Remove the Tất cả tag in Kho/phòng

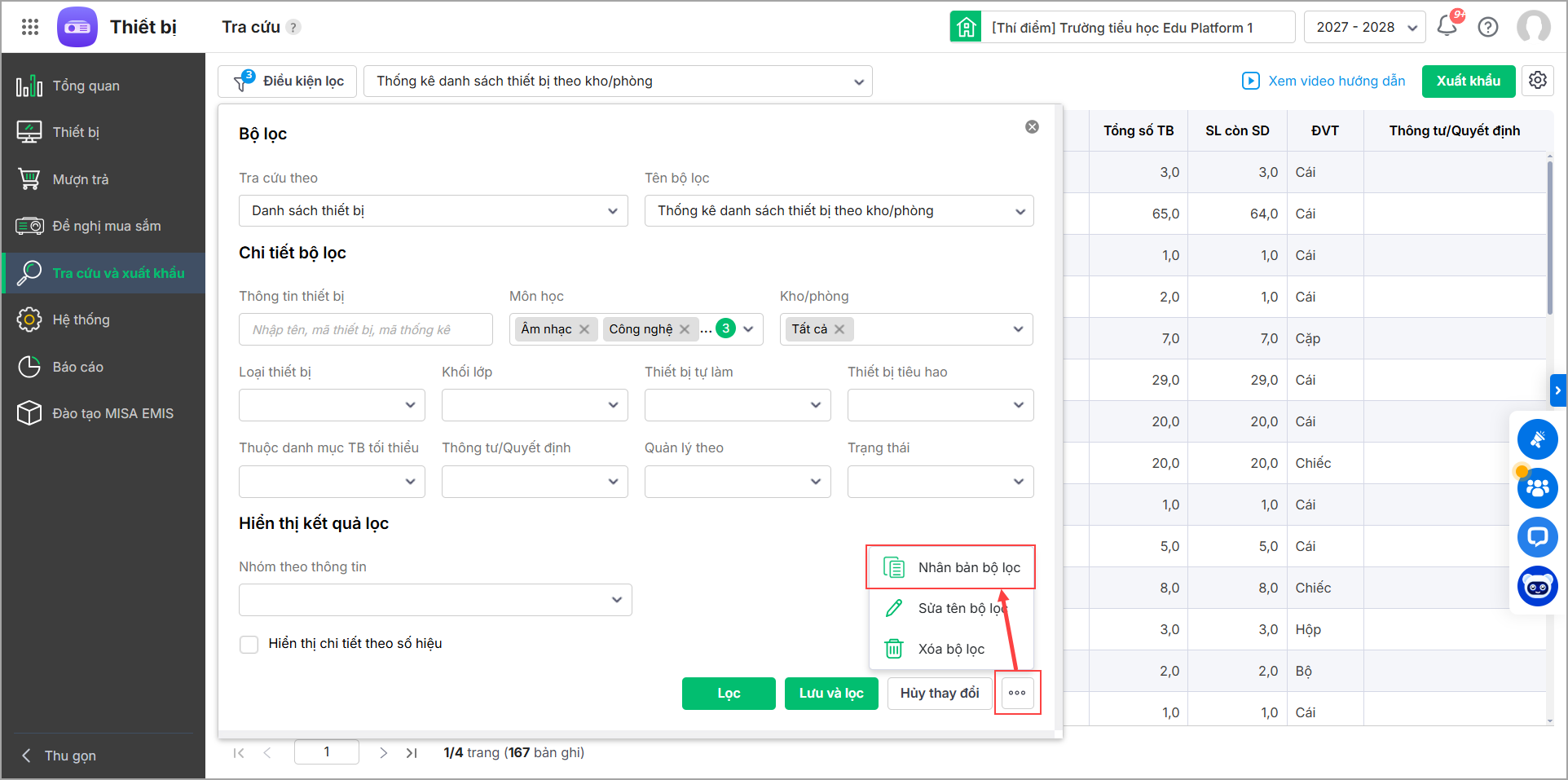839,329
